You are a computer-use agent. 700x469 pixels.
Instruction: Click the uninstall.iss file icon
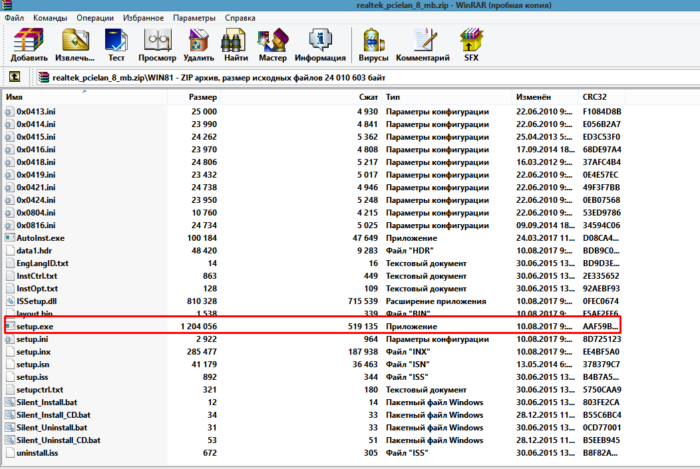tap(9, 453)
